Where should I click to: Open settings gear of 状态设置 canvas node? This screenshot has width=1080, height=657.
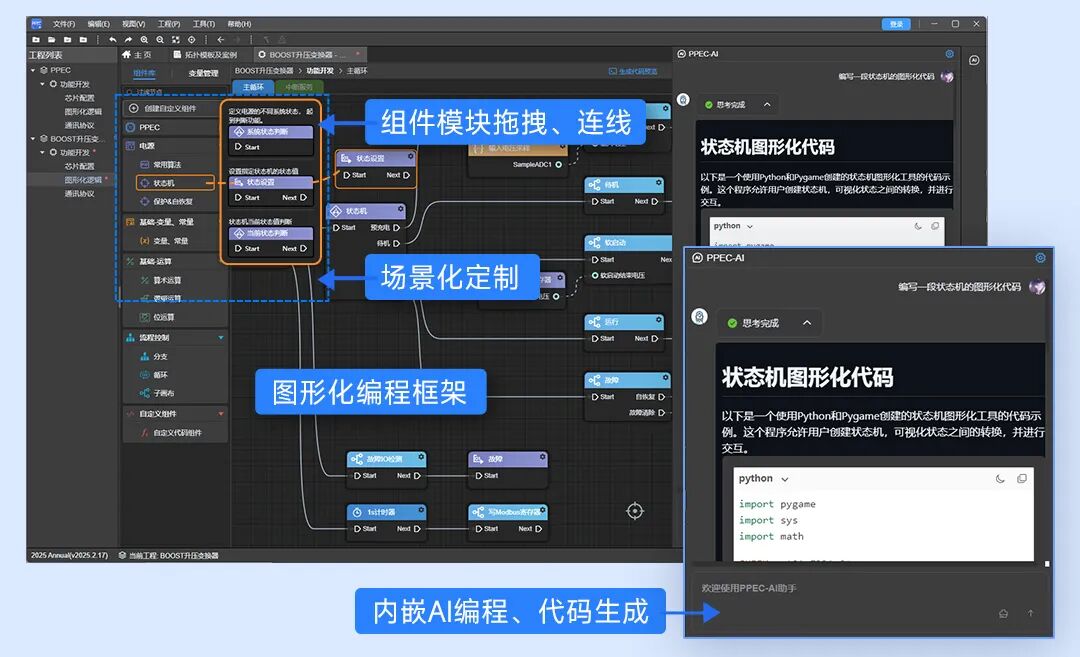(411, 157)
